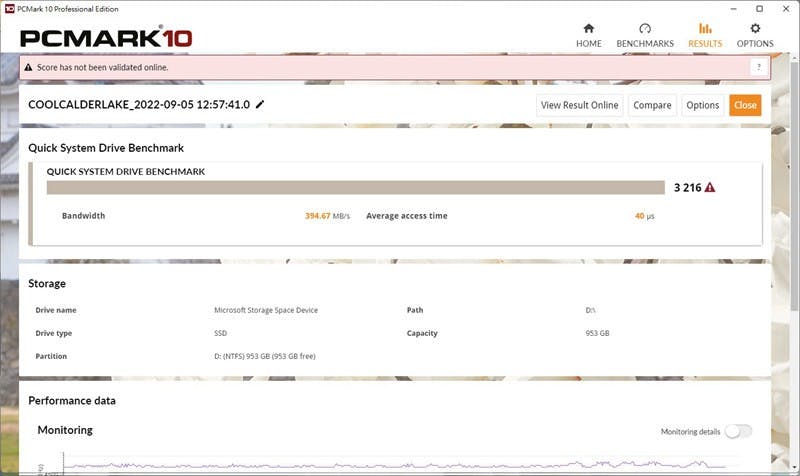Viewport: 800px width, 476px height.
Task: Click View Result Online button
Action: [580, 105]
